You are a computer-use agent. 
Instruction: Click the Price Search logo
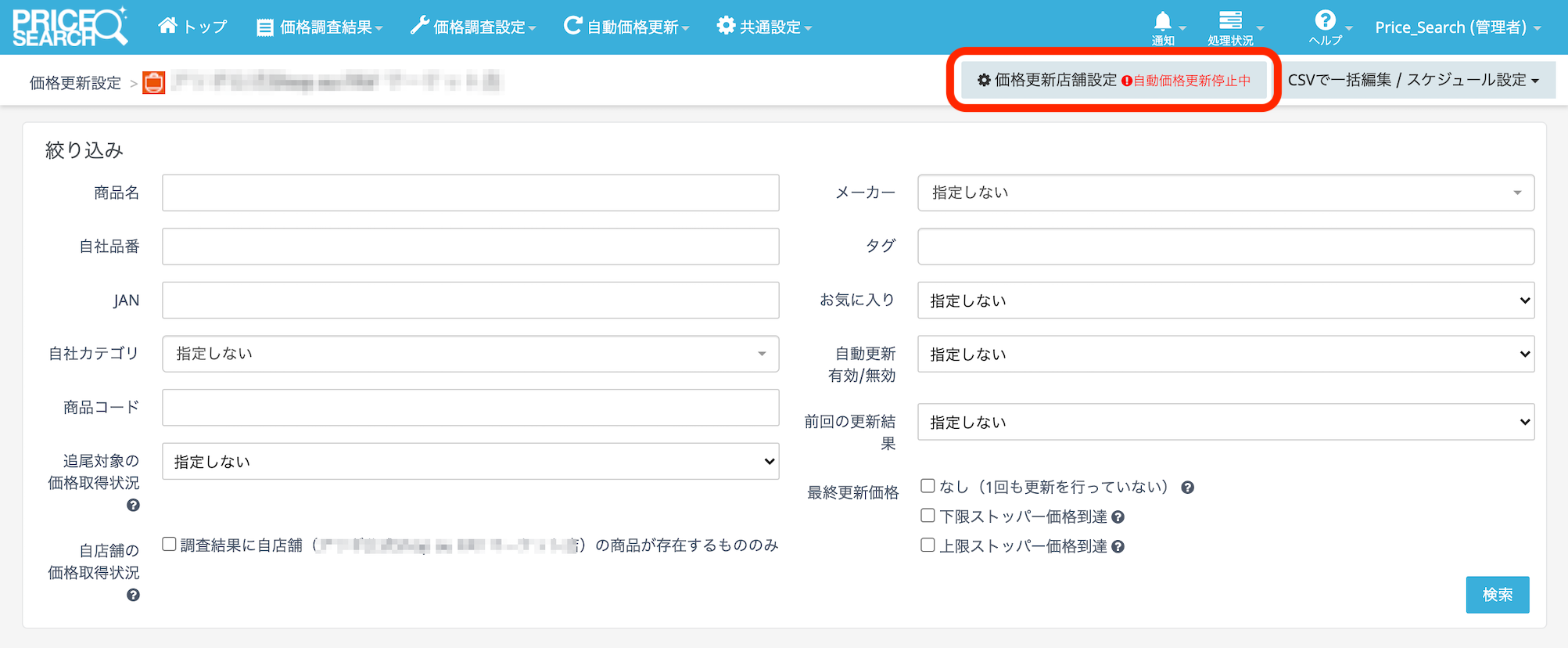click(x=70, y=27)
